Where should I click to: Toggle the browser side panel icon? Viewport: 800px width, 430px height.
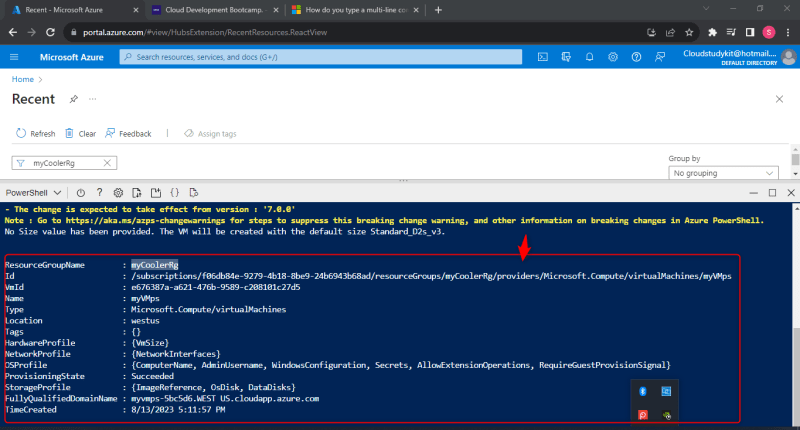click(750, 32)
